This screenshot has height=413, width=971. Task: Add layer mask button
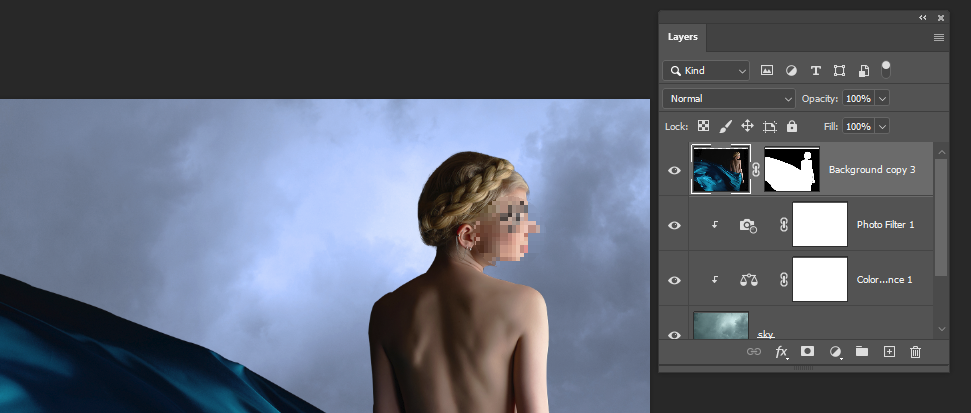click(808, 351)
